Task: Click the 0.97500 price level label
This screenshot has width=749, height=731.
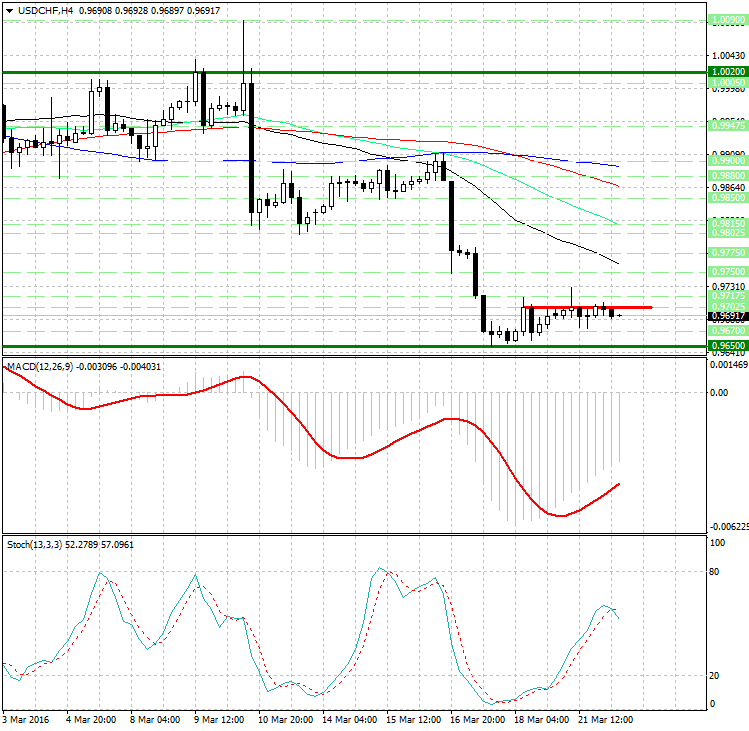Action: point(728,271)
